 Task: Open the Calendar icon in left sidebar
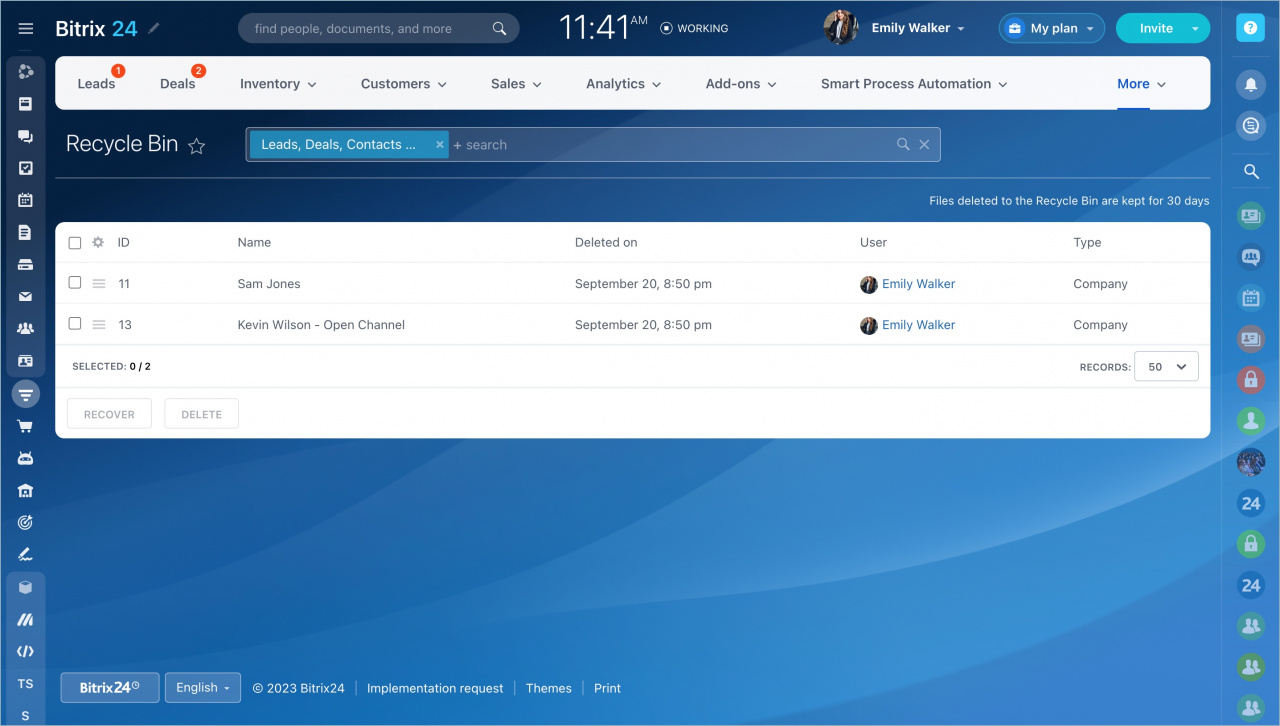pyautogui.click(x=26, y=200)
